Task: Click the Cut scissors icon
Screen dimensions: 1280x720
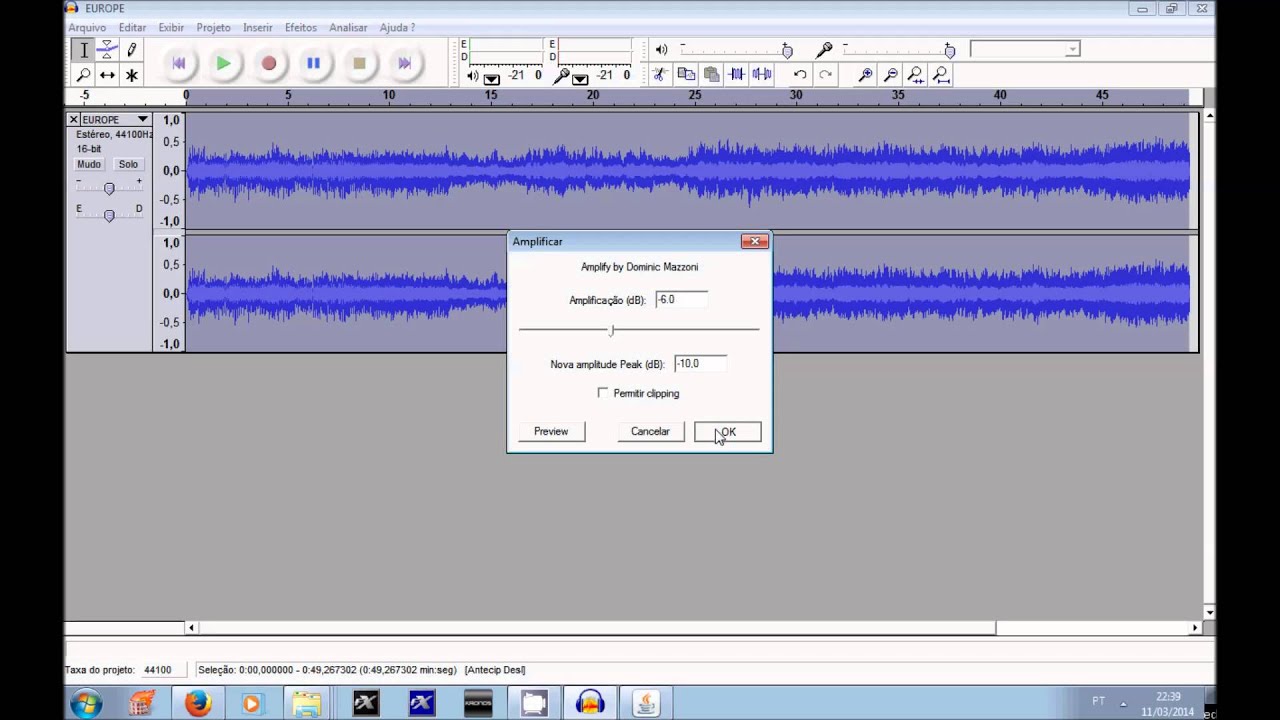Action: 659,75
